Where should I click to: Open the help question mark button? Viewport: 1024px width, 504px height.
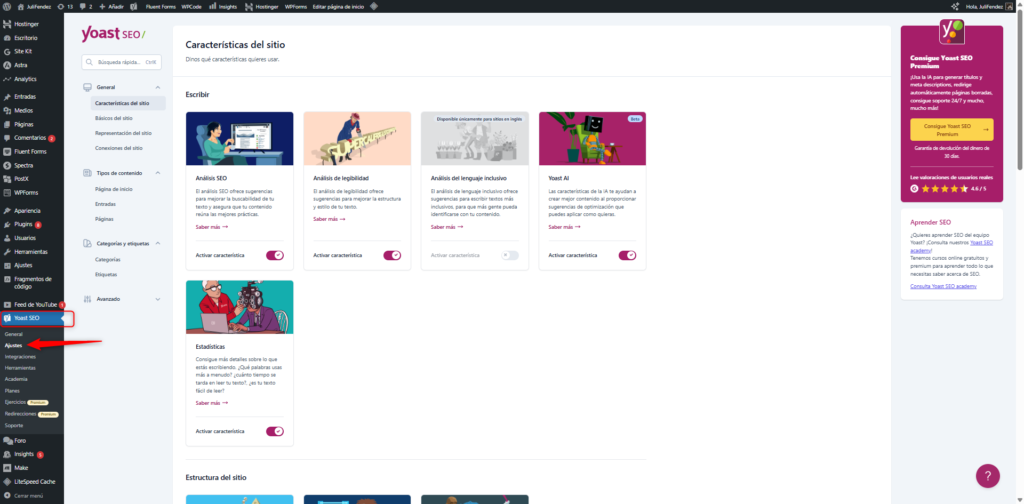[987, 475]
